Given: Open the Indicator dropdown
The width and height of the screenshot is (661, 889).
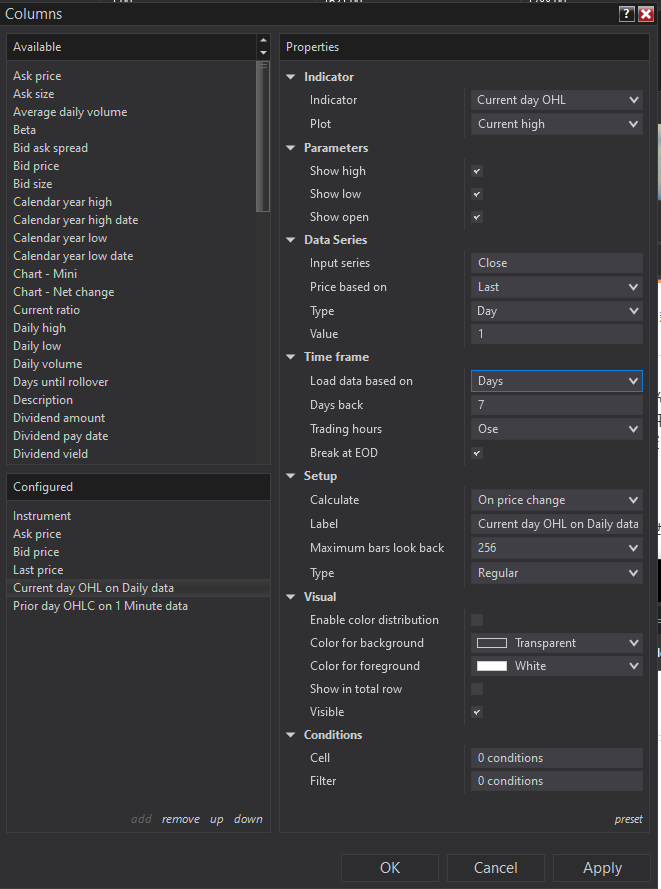Looking at the screenshot, I should 557,100.
